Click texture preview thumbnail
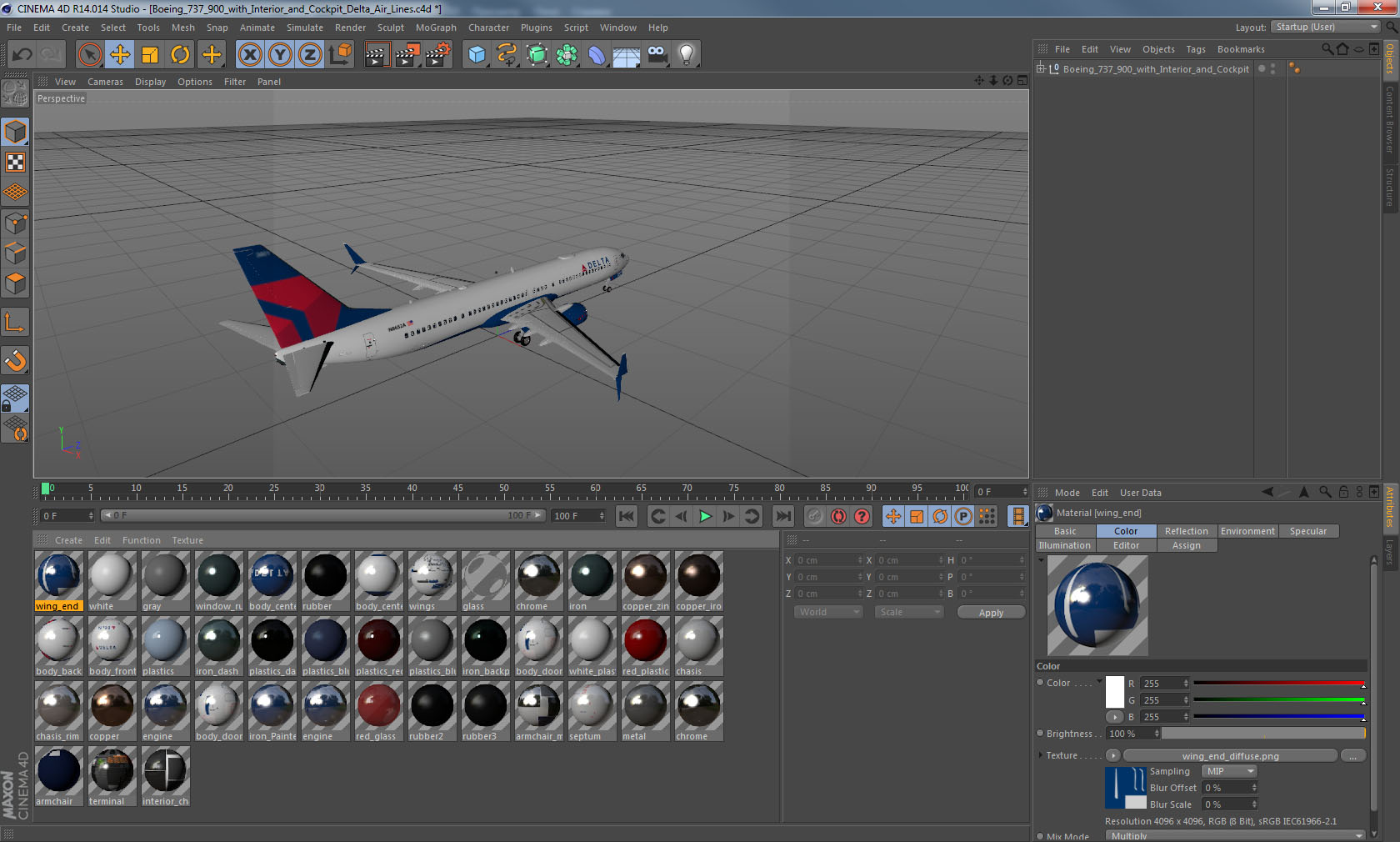1400x842 pixels. [1126, 788]
